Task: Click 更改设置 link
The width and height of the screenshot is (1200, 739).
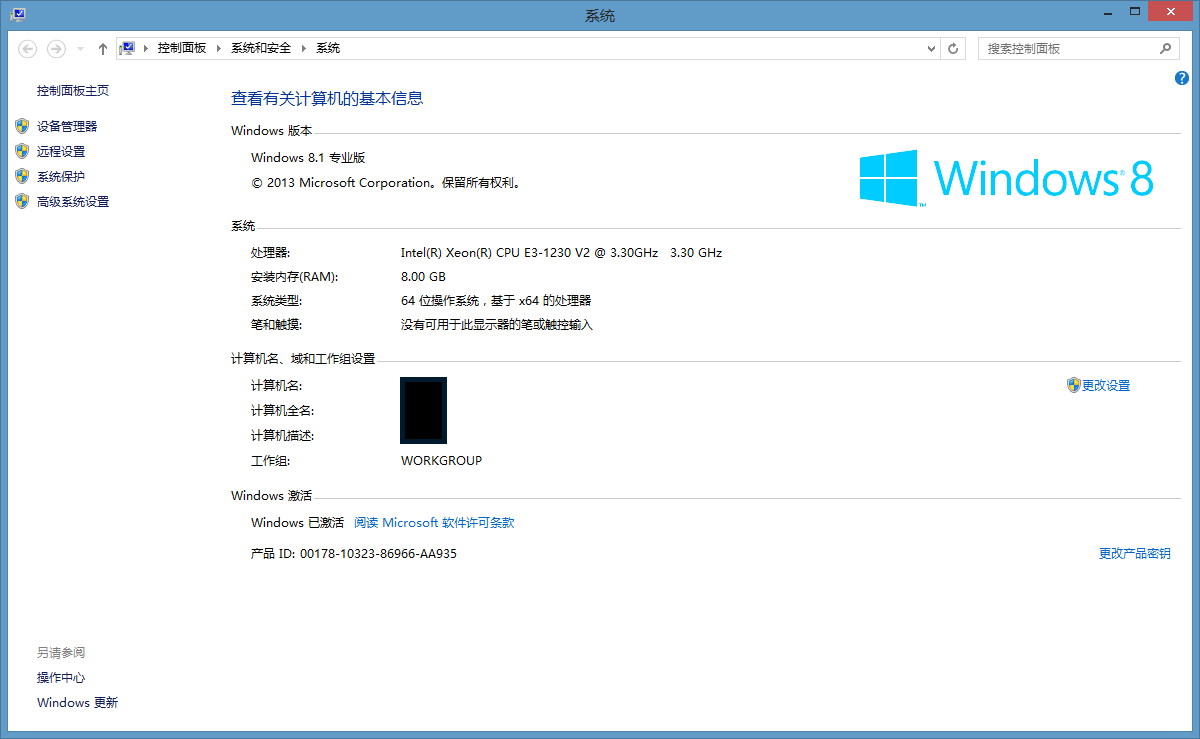Action: click(x=1106, y=385)
